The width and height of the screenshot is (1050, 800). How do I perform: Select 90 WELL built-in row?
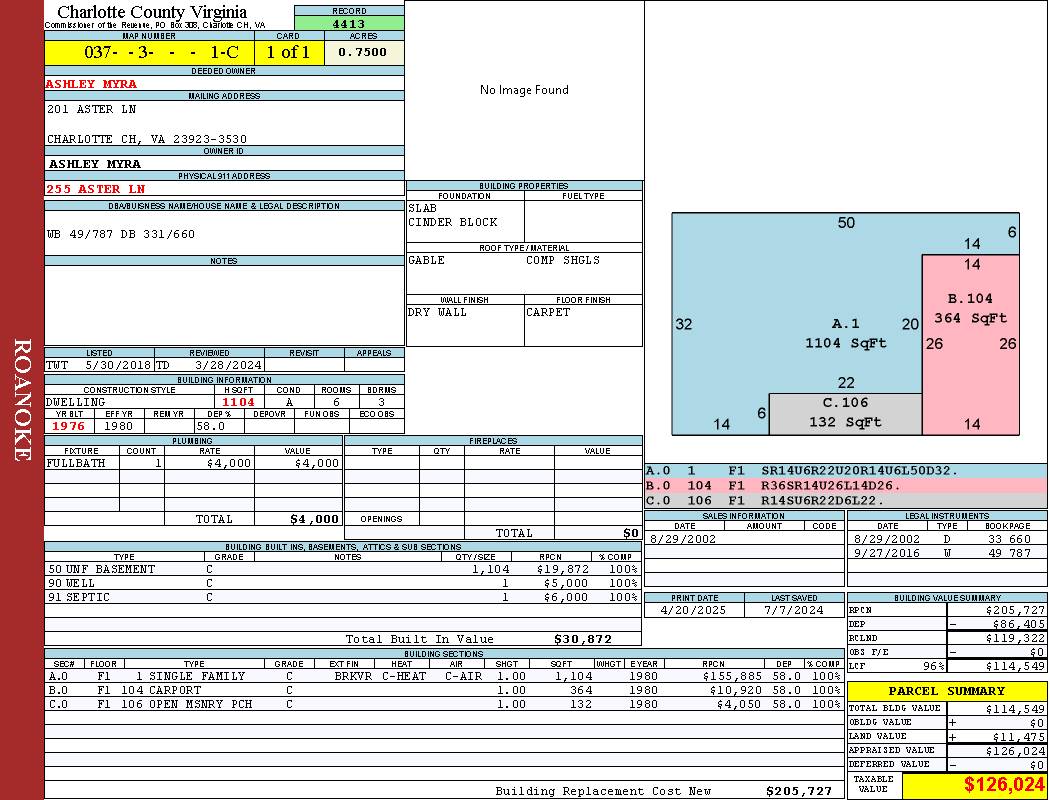[x=343, y=584]
